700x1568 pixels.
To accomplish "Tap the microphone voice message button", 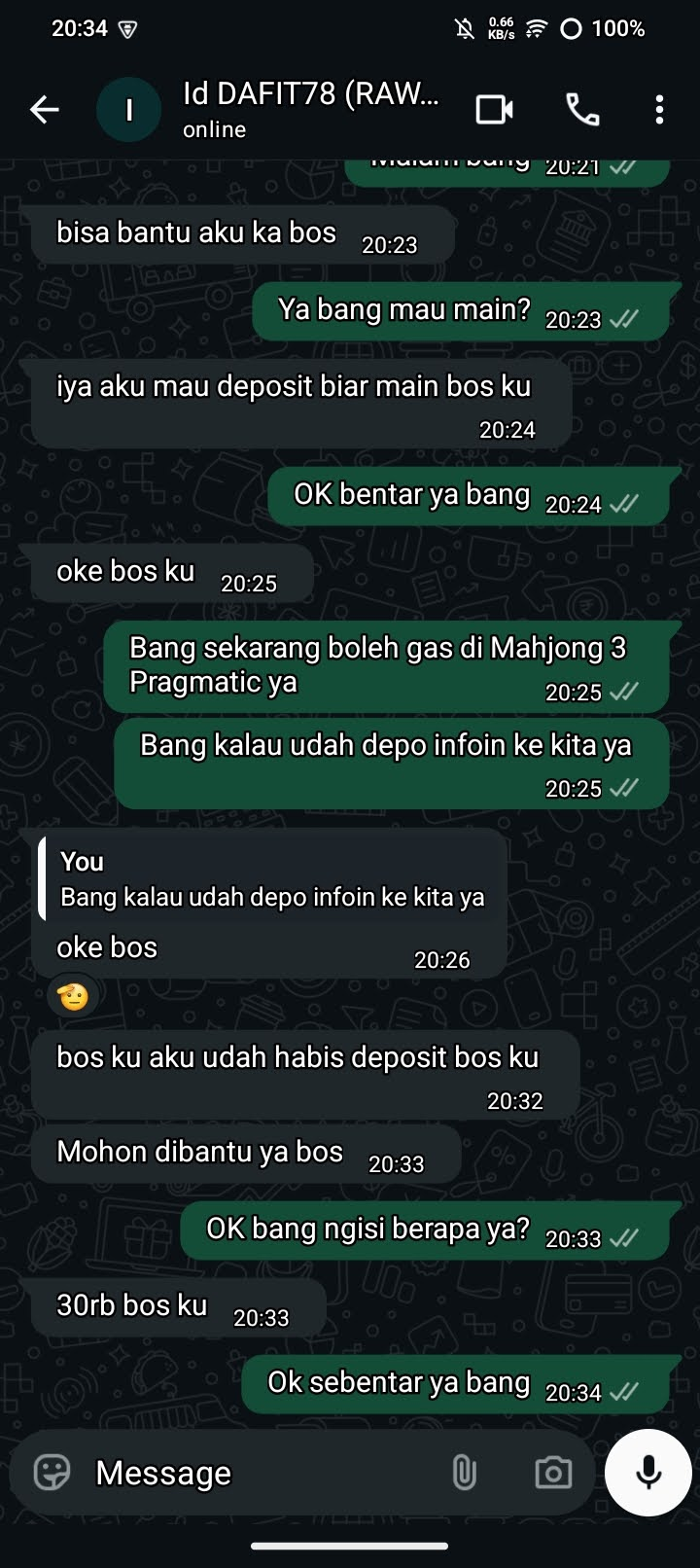I will point(648,1473).
